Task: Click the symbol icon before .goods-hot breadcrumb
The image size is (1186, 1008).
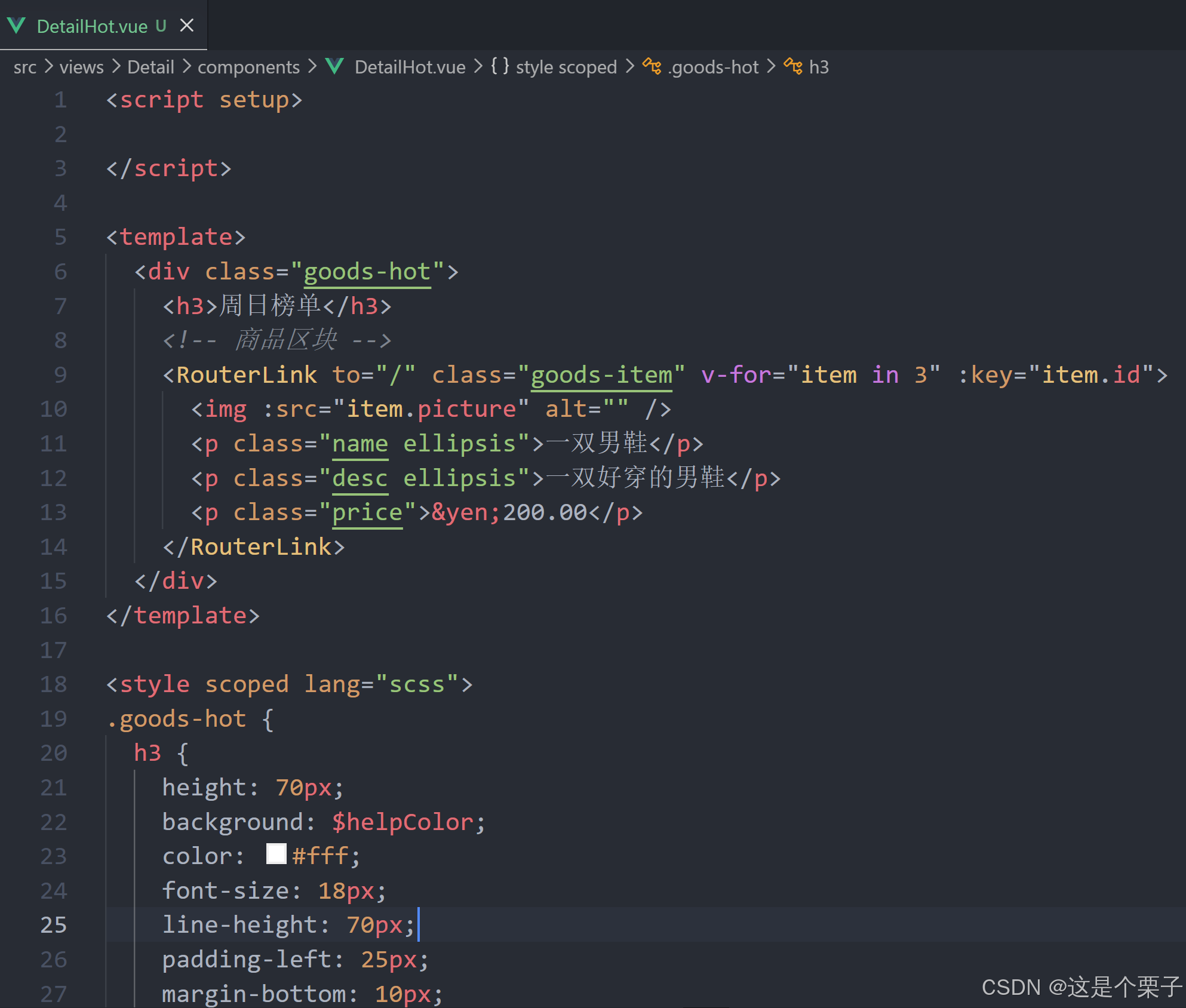Action: [x=652, y=66]
